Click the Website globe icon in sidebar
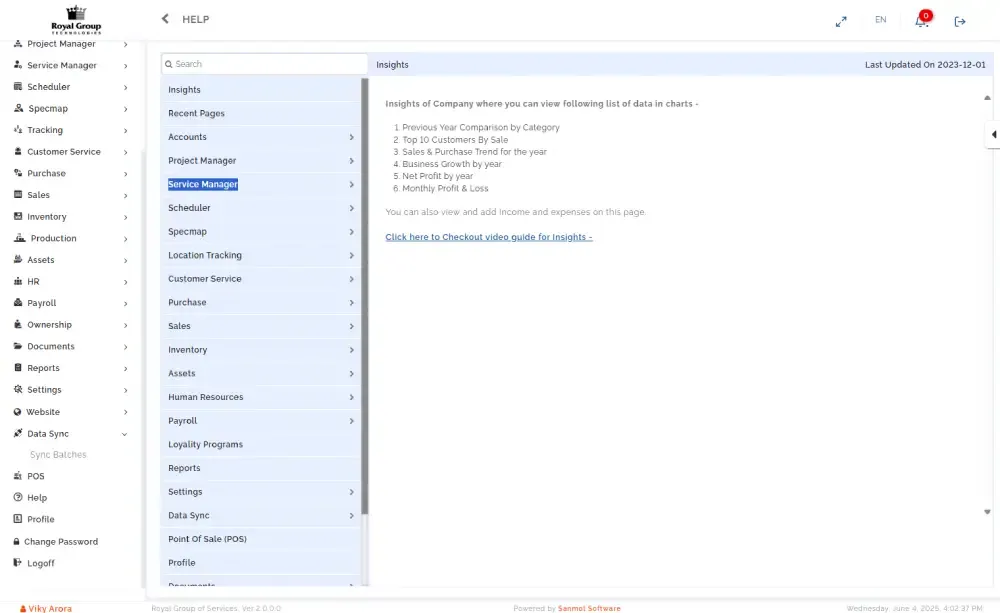Screen dimensions: 1000x613 (x=18, y=412)
